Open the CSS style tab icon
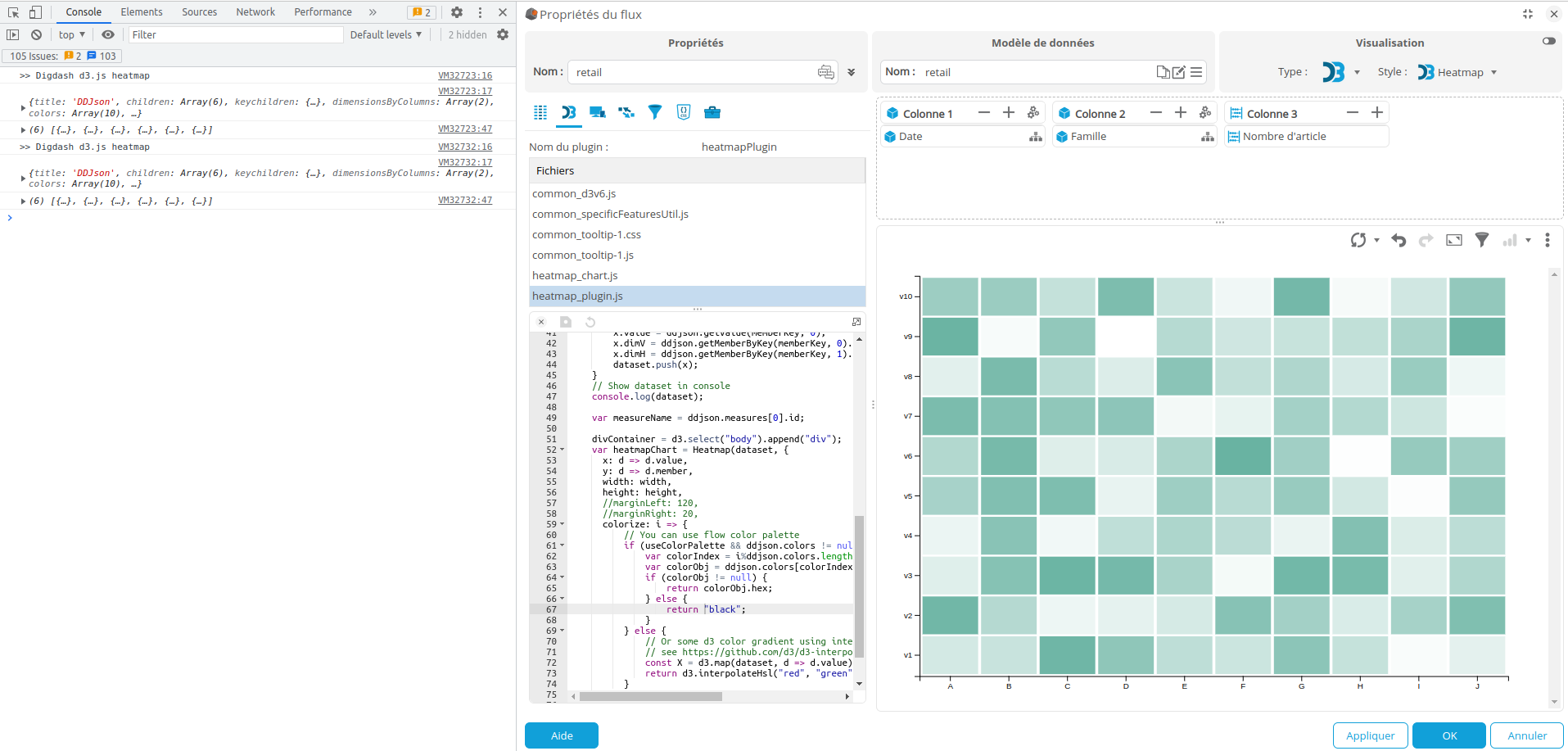Viewport: 1568px width, 751px height. click(684, 112)
